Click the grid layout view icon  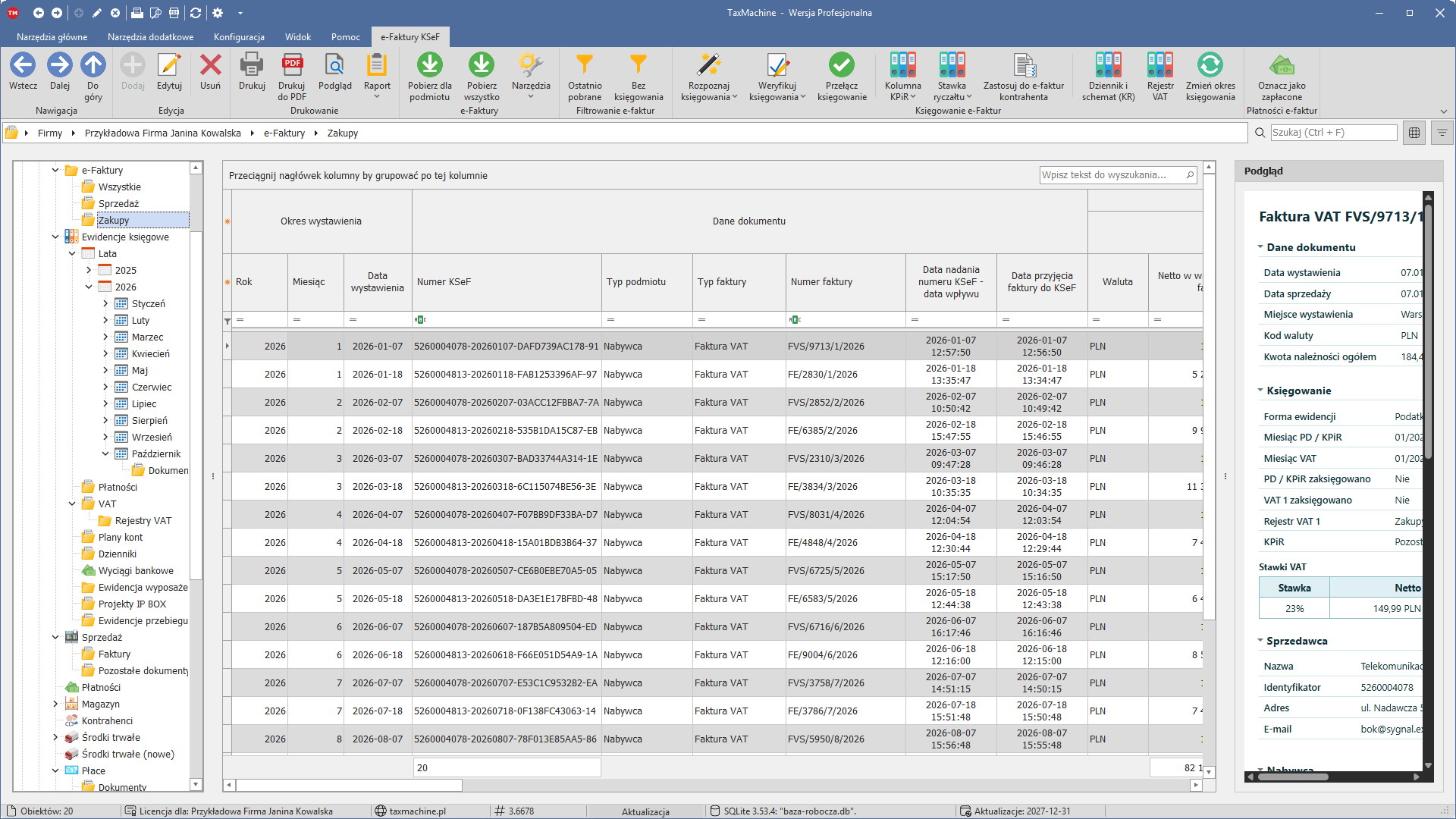click(1414, 133)
